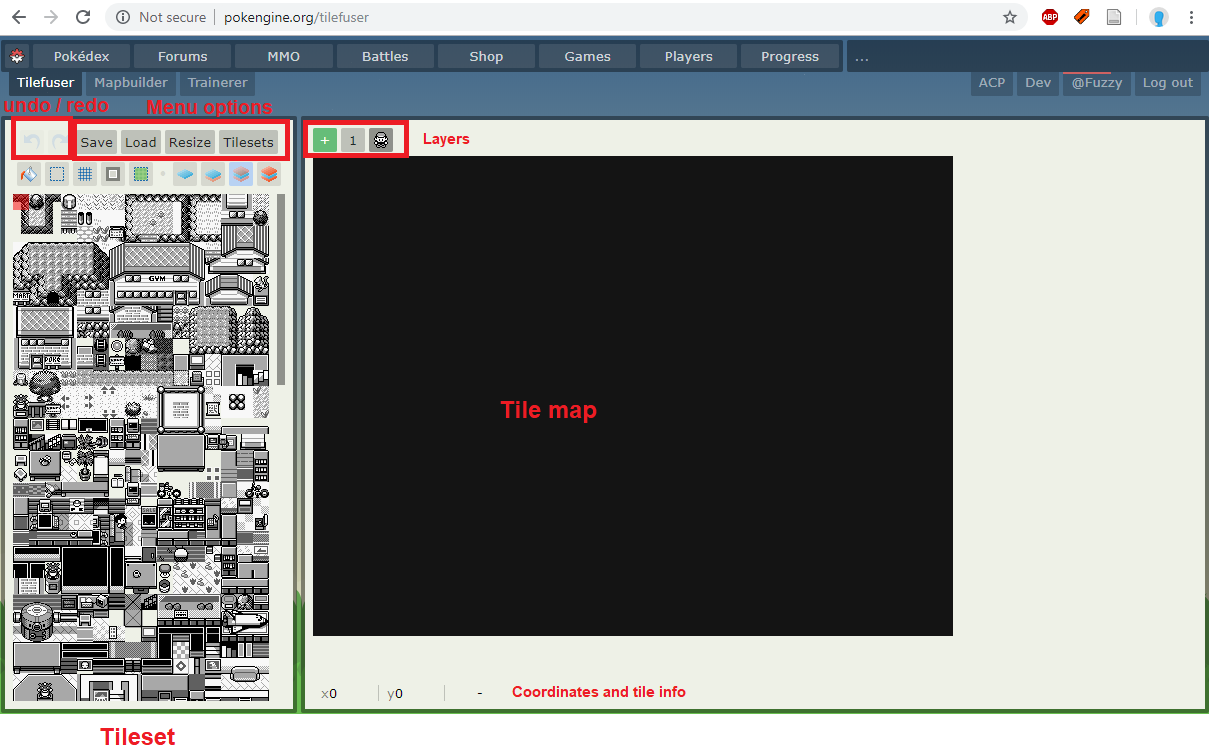Select the dashed rectangle selection tool
The height and width of the screenshot is (755, 1209).
pyautogui.click(x=57, y=174)
